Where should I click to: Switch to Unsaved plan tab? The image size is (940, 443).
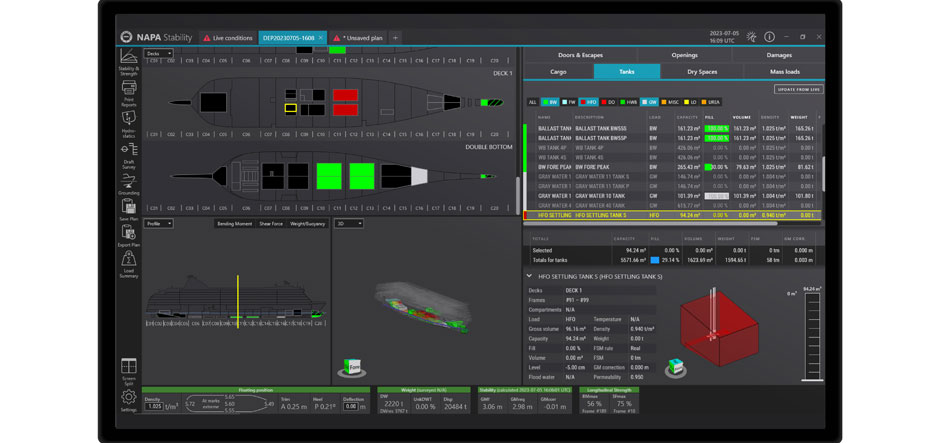click(x=358, y=38)
